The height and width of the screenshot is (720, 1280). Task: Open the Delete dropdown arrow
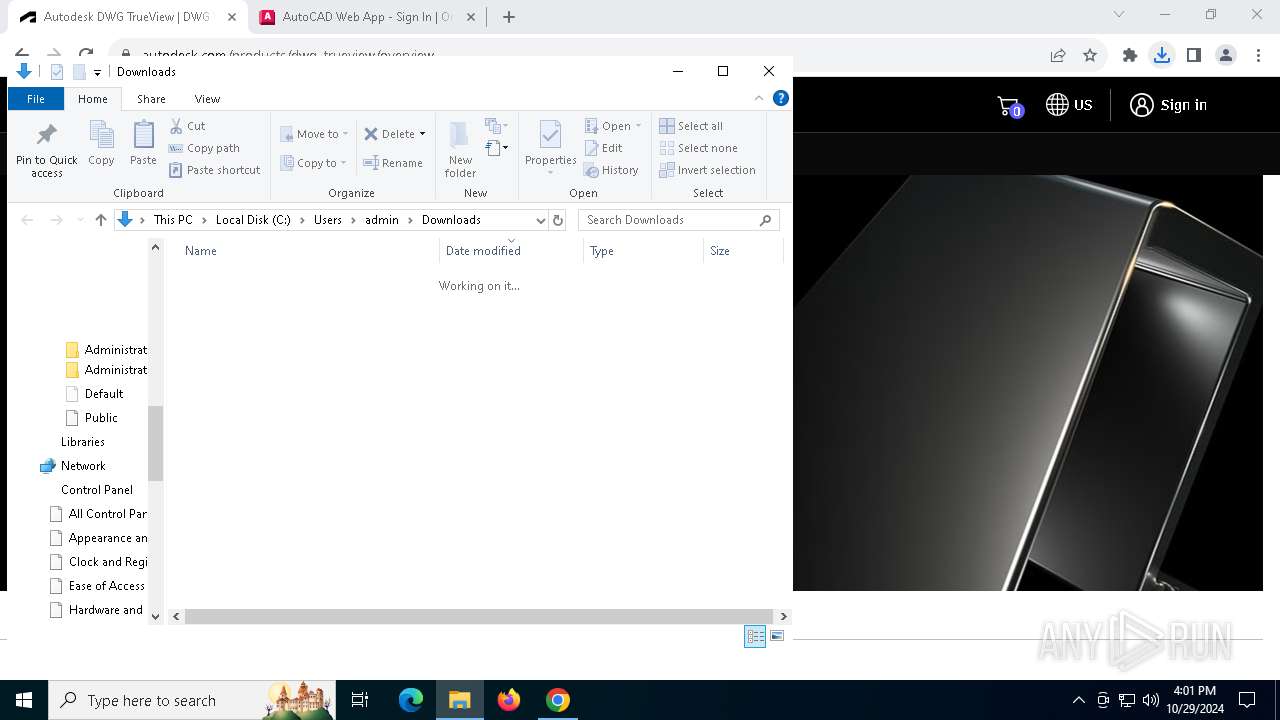(x=422, y=134)
